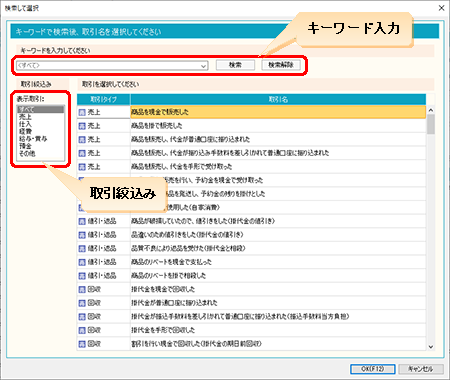Select row 品質不良により返品を受けた(掛代金と相殺)

click(x=252, y=249)
